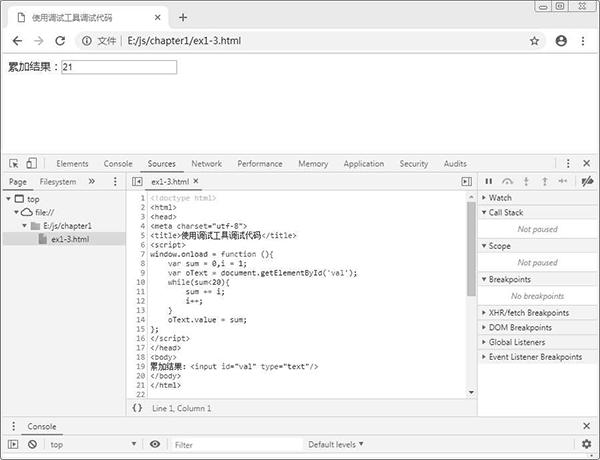Open the Network tab
This screenshot has height=460, width=600.
click(x=207, y=164)
